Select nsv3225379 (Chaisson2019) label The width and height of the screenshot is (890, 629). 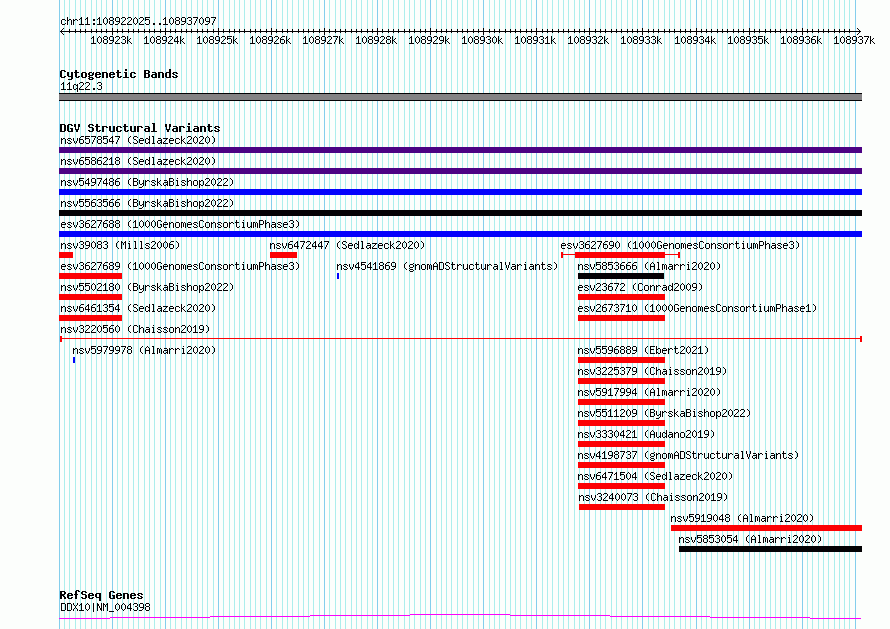click(x=652, y=371)
